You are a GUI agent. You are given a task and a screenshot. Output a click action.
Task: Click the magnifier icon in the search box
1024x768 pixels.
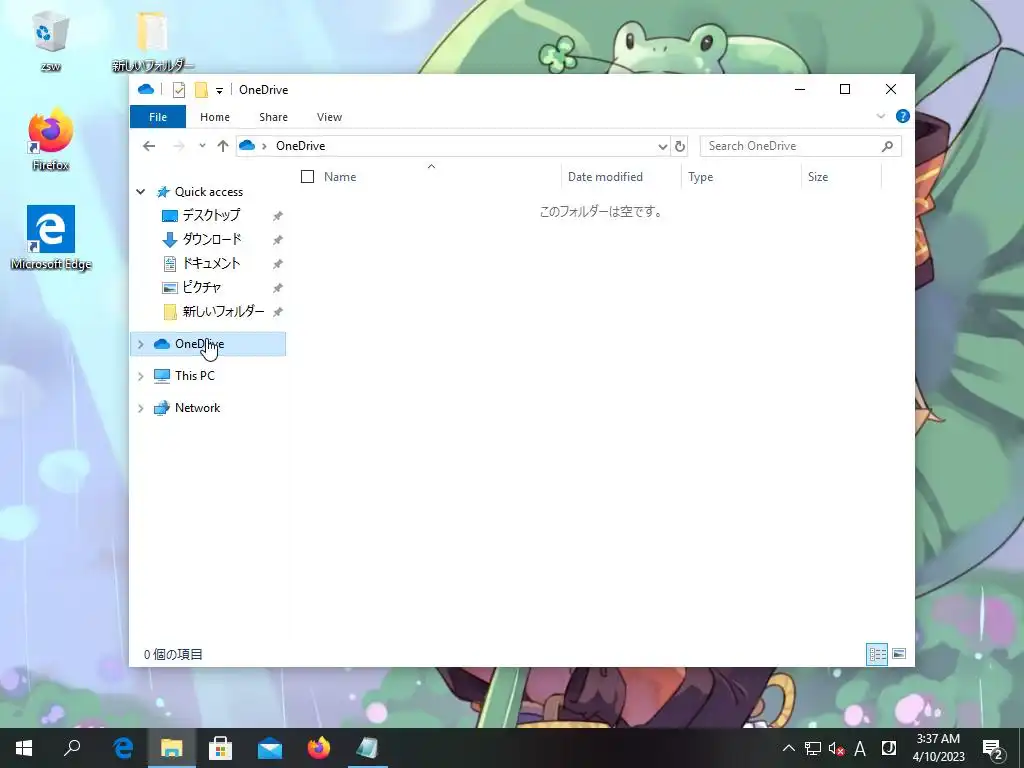click(887, 146)
